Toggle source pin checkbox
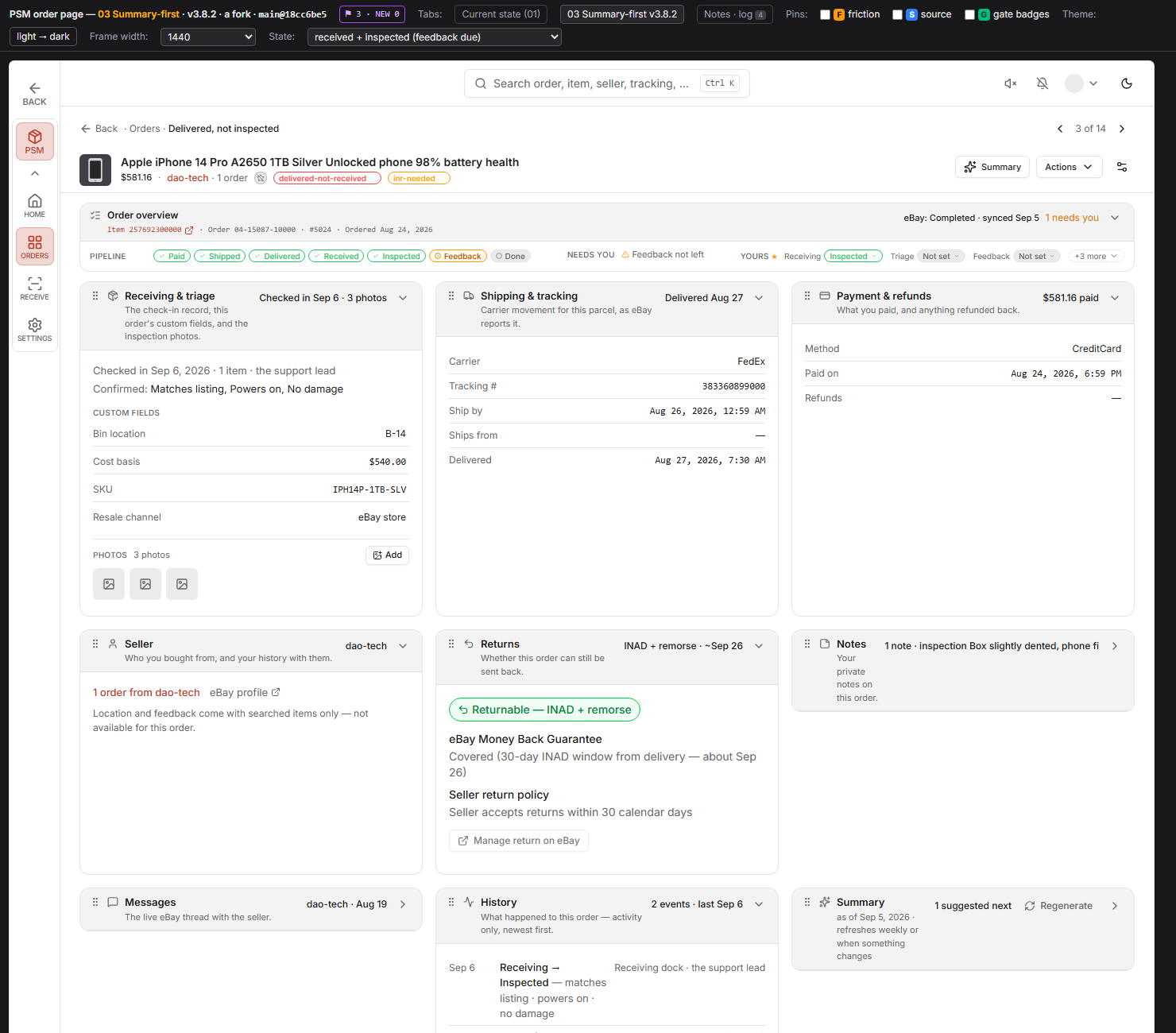 pos(897,14)
